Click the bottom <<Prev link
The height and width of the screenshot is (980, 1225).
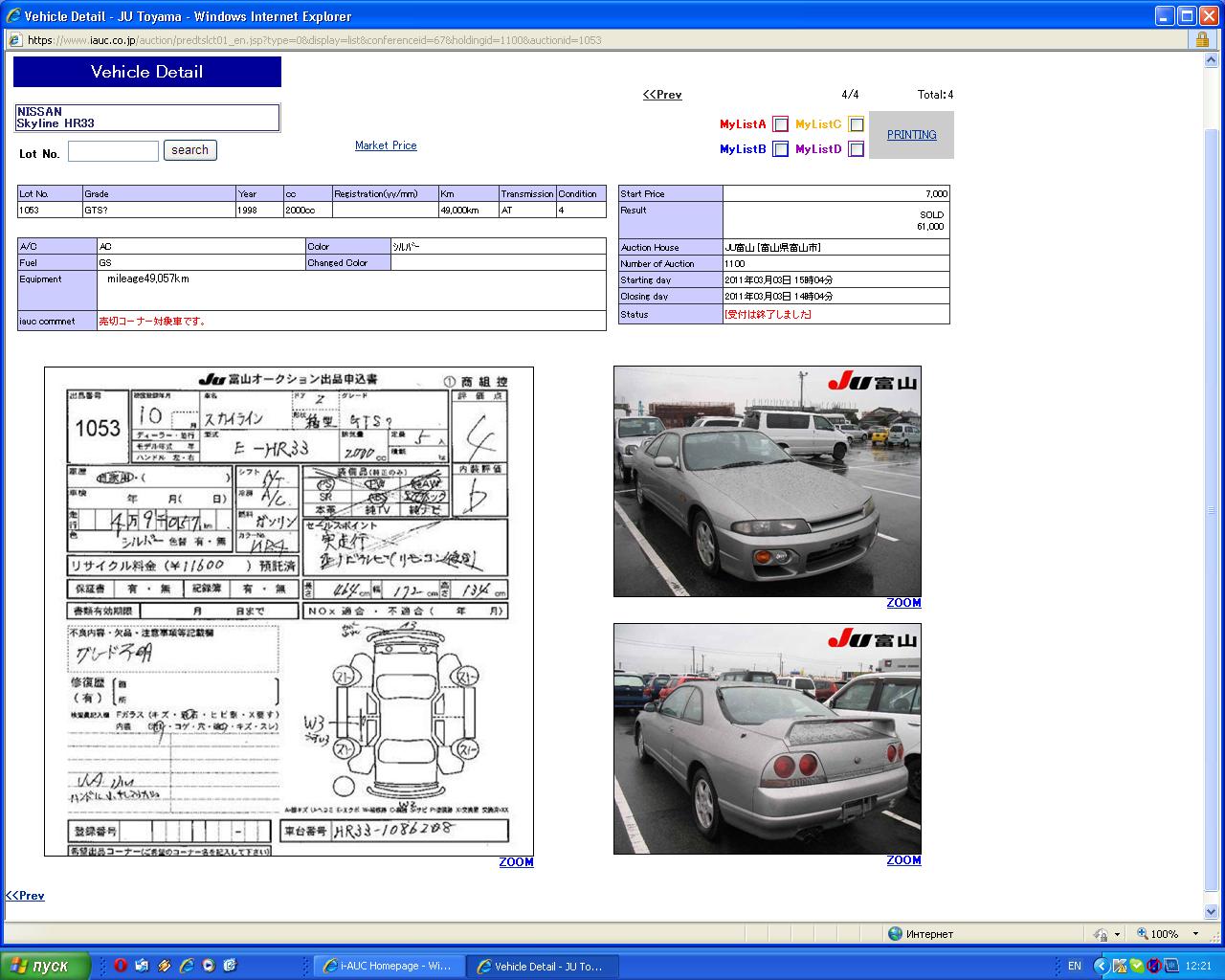[x=25, y=896]
